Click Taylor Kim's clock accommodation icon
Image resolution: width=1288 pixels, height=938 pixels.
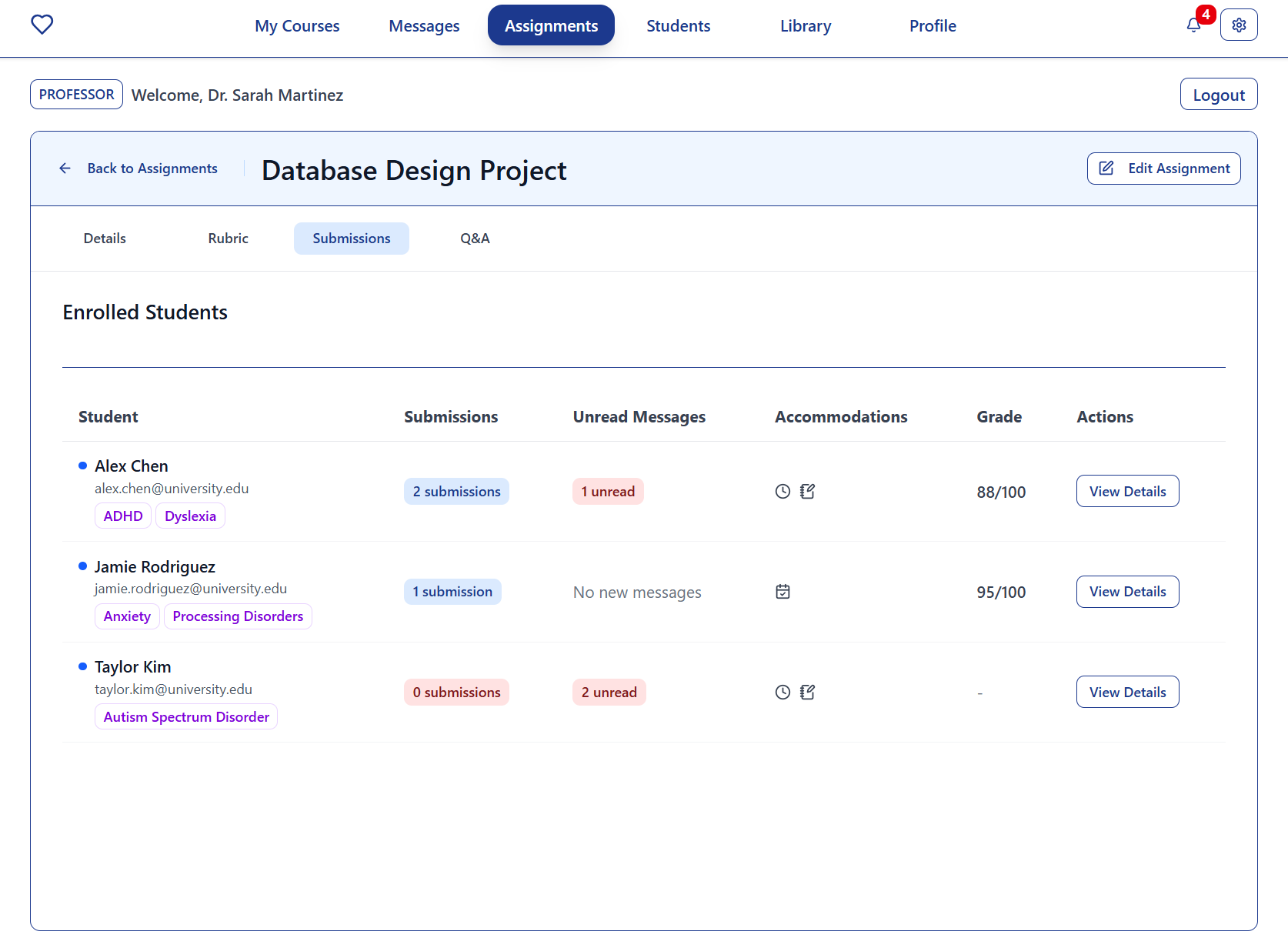tap(782, 693)
